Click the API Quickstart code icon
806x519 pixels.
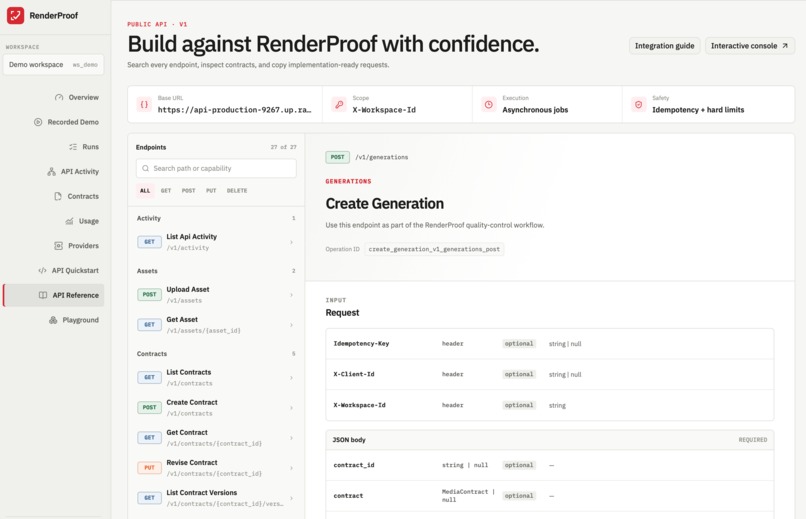pyautogui.click(x=42, y=270)
